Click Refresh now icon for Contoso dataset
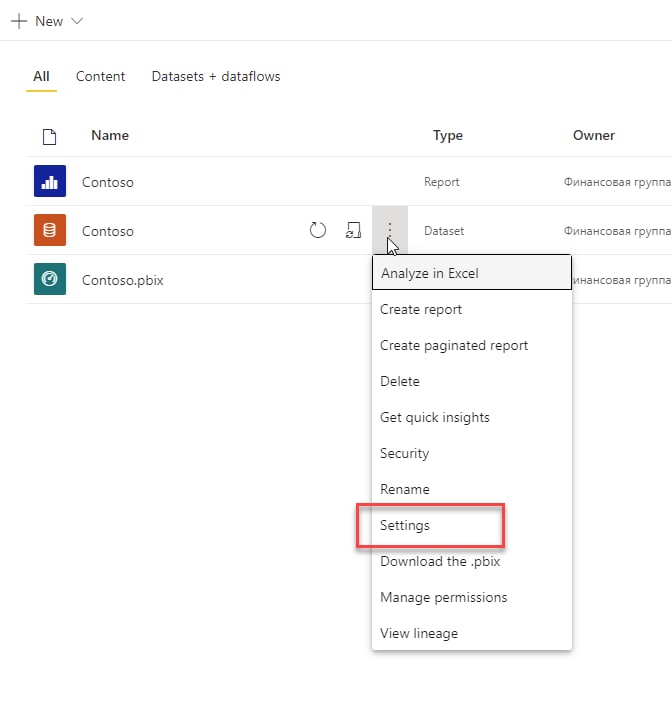672x710 pixels. click(318, 230)
